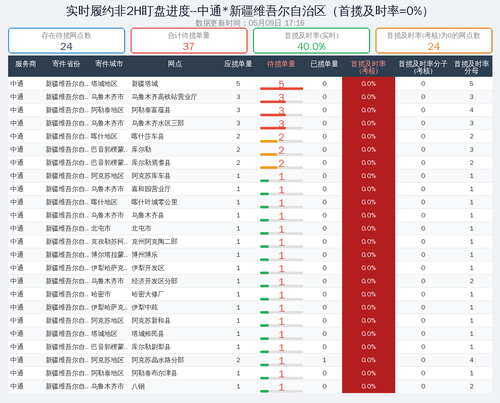The image size is (500, 403).
Task: Click the 服务商 column header
Action: (x=26, y=64)
